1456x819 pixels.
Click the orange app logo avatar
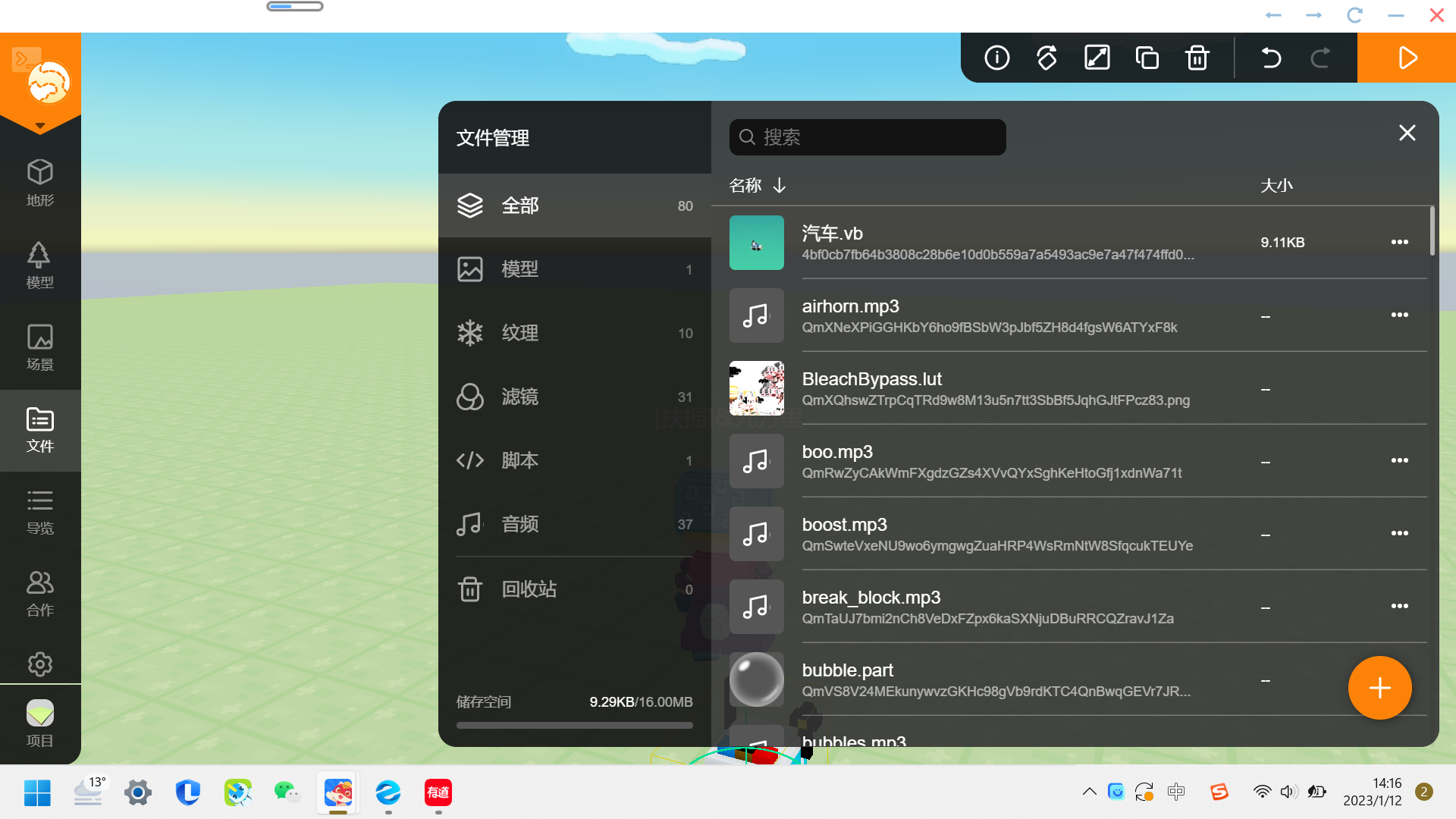click(49, 82)
